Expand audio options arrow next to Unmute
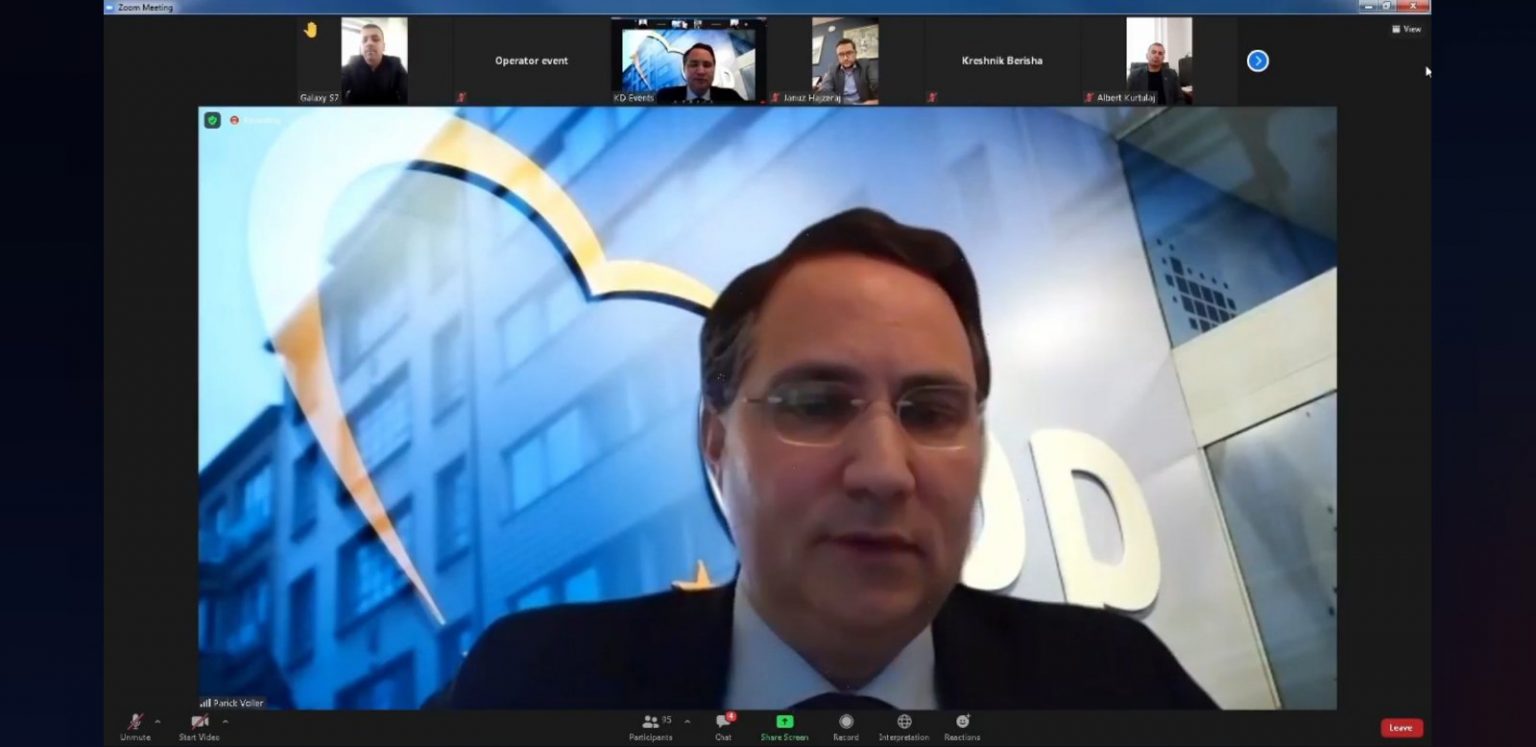This screenshot has height=747, width=1536. pyautogui.click(x=158, y=721)
